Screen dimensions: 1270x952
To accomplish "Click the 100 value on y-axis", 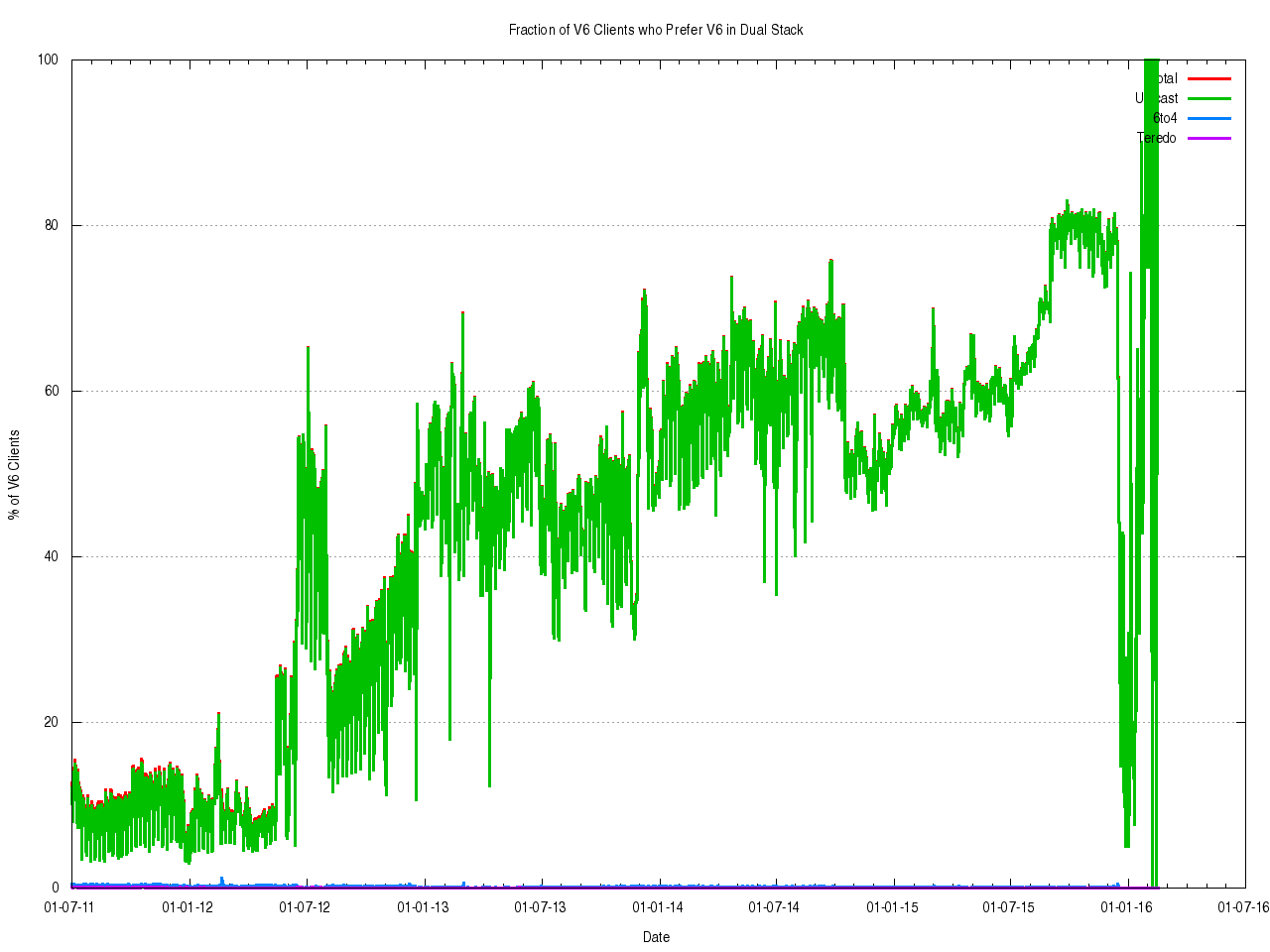I will pos(48,59).
